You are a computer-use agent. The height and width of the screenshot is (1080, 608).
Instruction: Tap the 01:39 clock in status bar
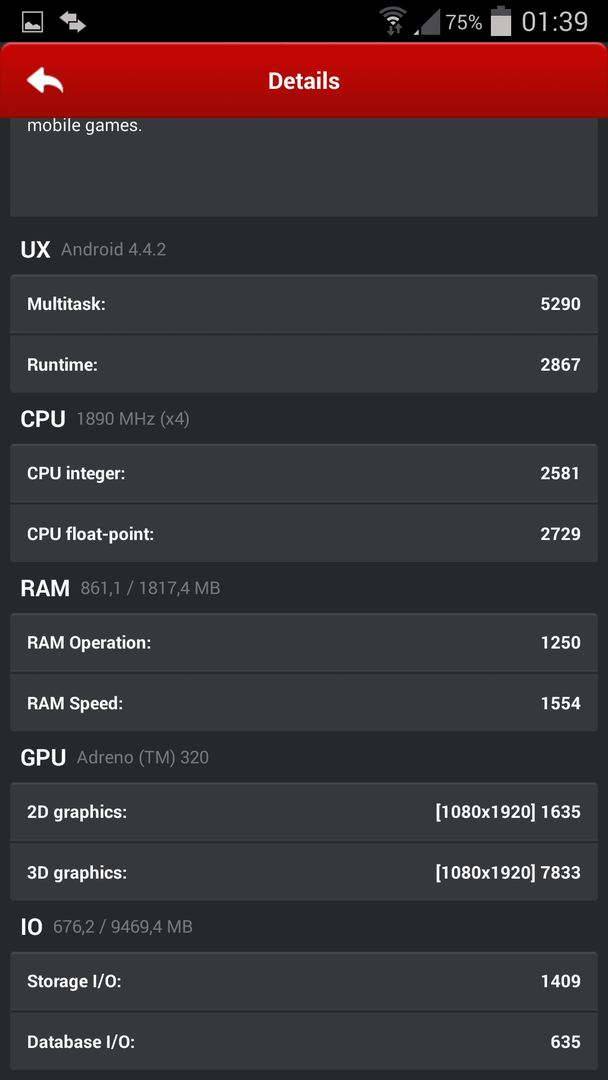click(554, 22)
